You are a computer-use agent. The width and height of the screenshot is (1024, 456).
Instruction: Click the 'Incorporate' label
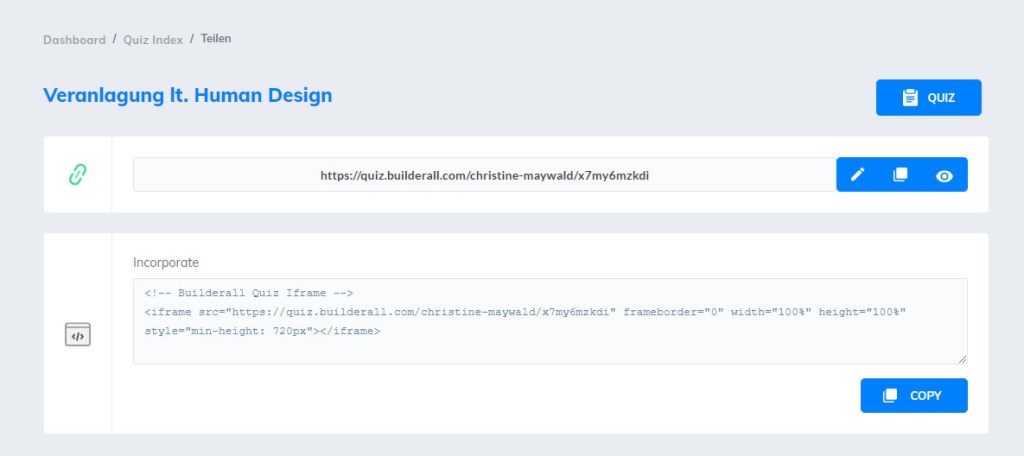coord(166,262)
